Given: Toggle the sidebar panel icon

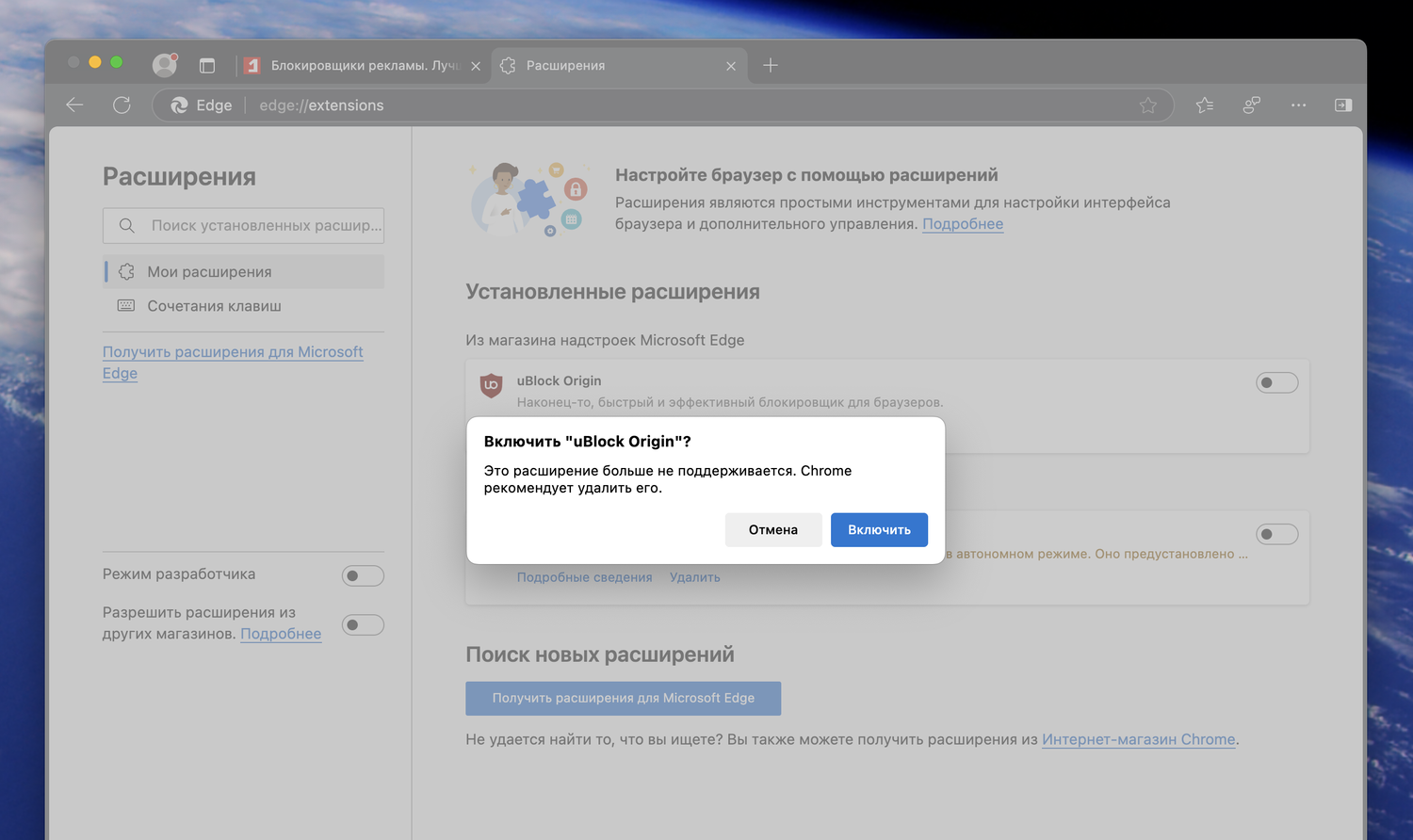Looking at the screenshot, I should coord(1343,105).
